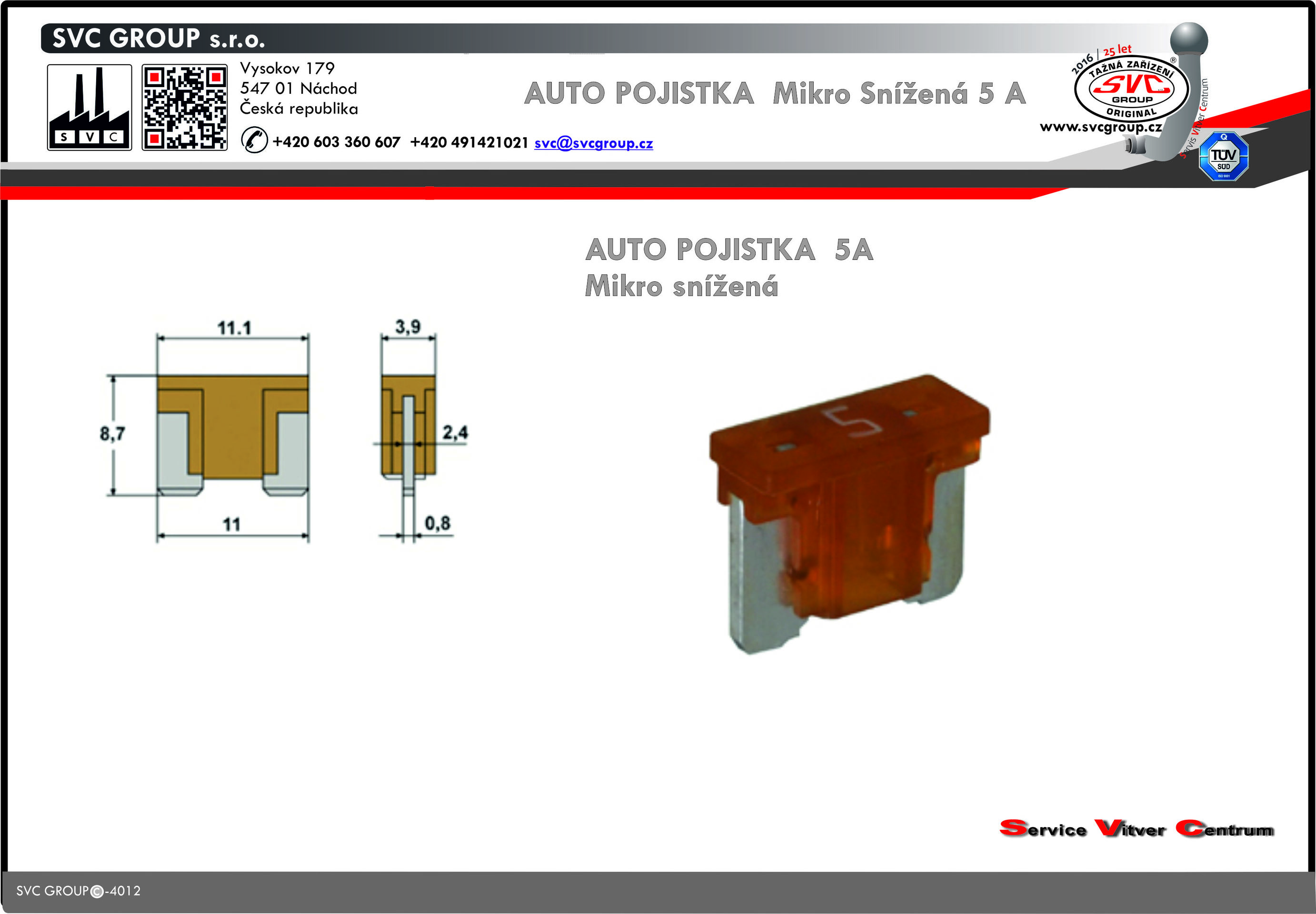Image resolution: width=1316 pixels, height=914 pixels.
Task: Open the svc@svcgroup.cz email link
Action: click(593, 143)
